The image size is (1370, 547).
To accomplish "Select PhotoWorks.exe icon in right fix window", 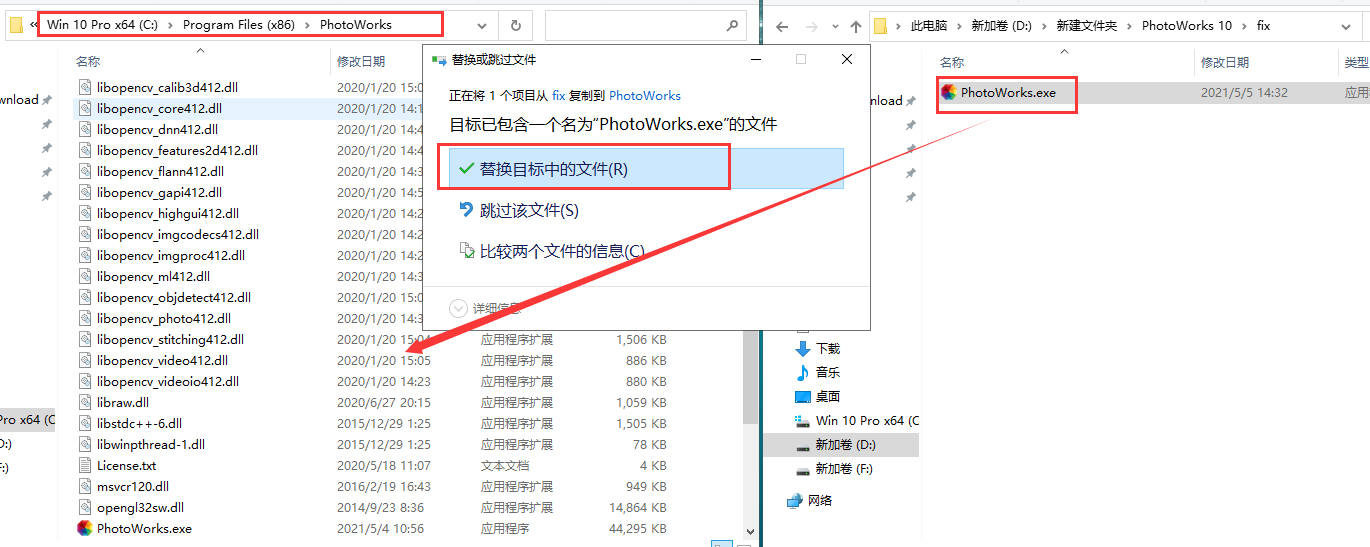I will [x=950, y=92].
